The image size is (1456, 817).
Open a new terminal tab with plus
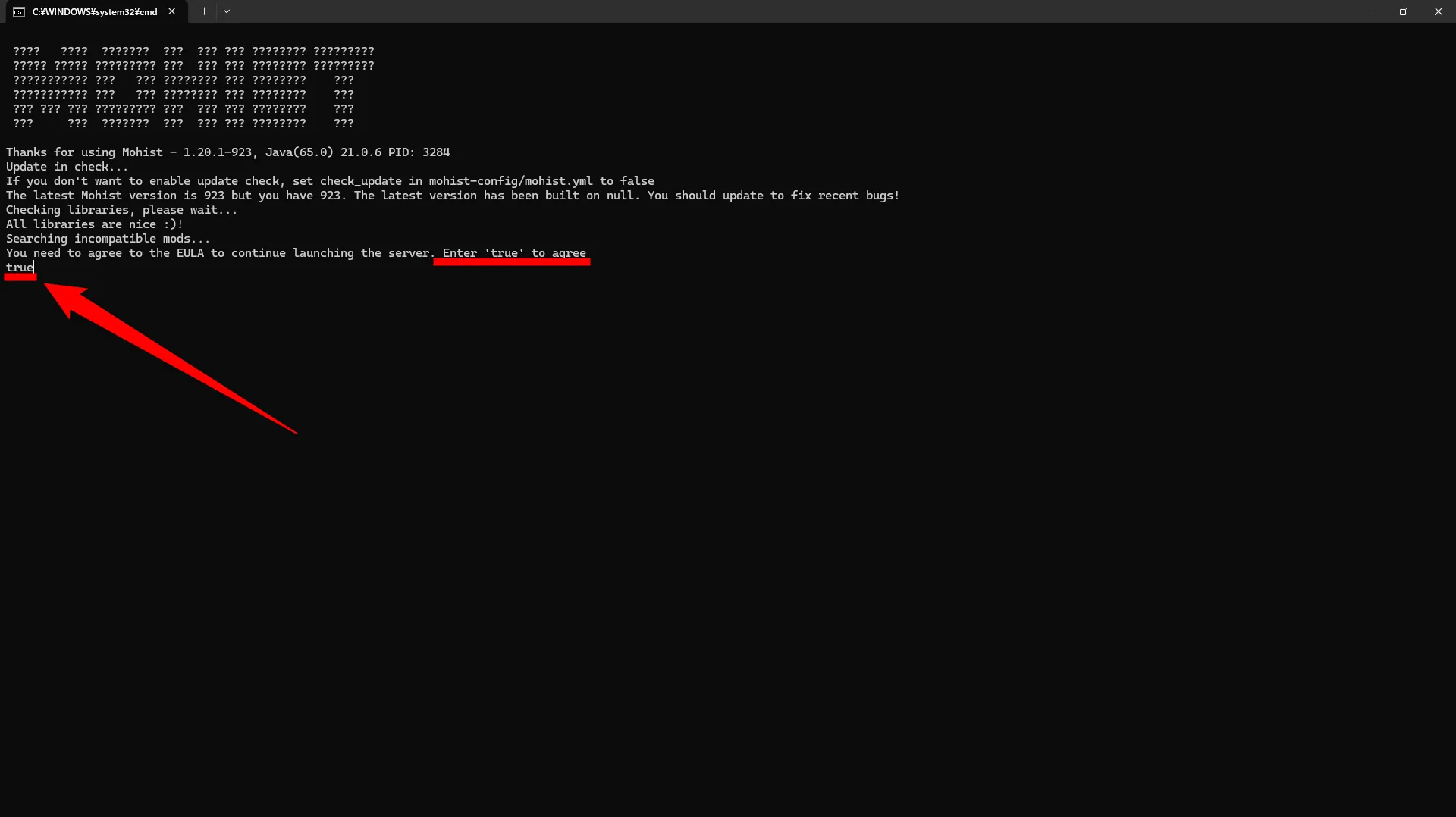coord(204,11)
